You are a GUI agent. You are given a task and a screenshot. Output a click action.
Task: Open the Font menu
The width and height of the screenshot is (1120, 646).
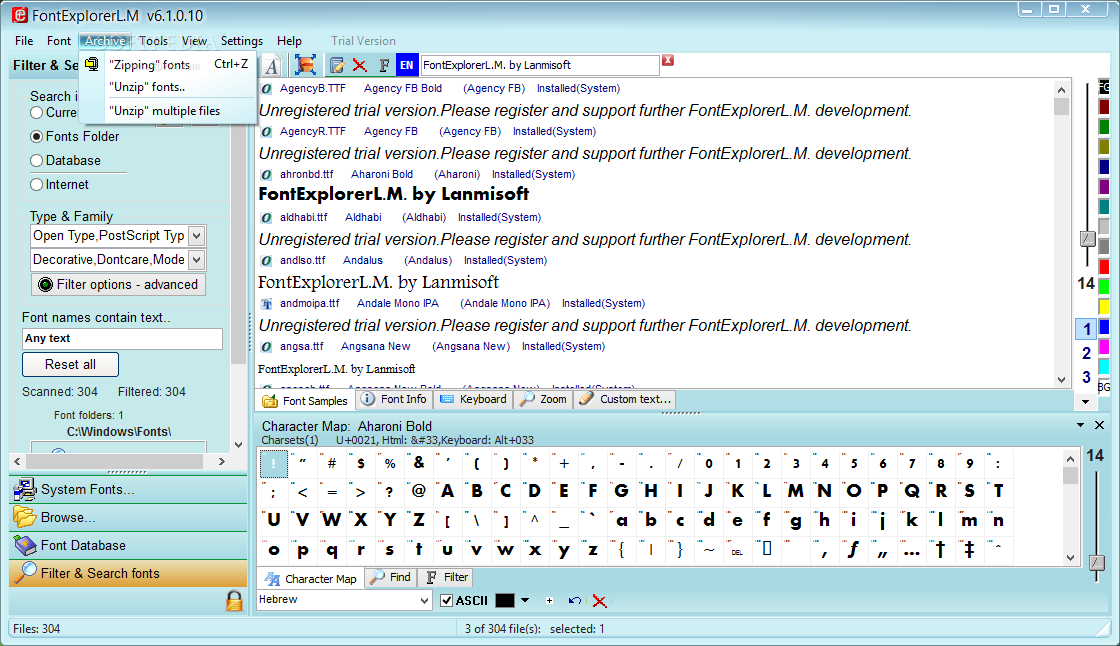pyautogui.click(x=59, y=41)
